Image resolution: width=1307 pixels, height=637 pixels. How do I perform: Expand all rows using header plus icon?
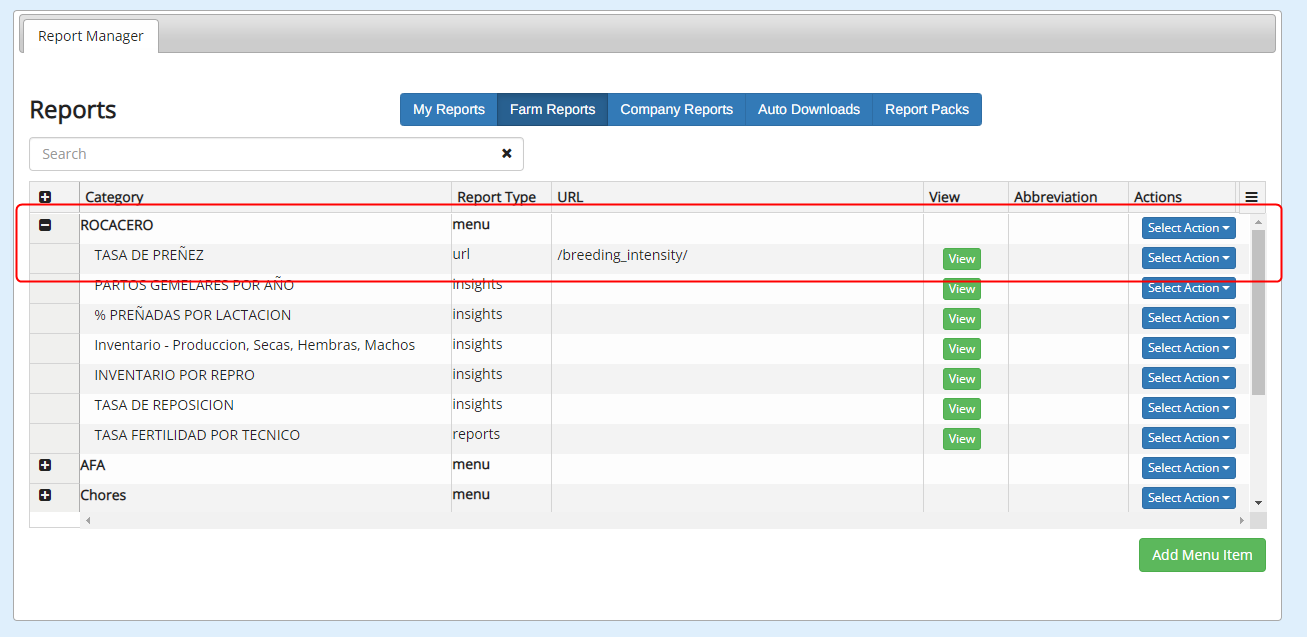click(45, 197)
